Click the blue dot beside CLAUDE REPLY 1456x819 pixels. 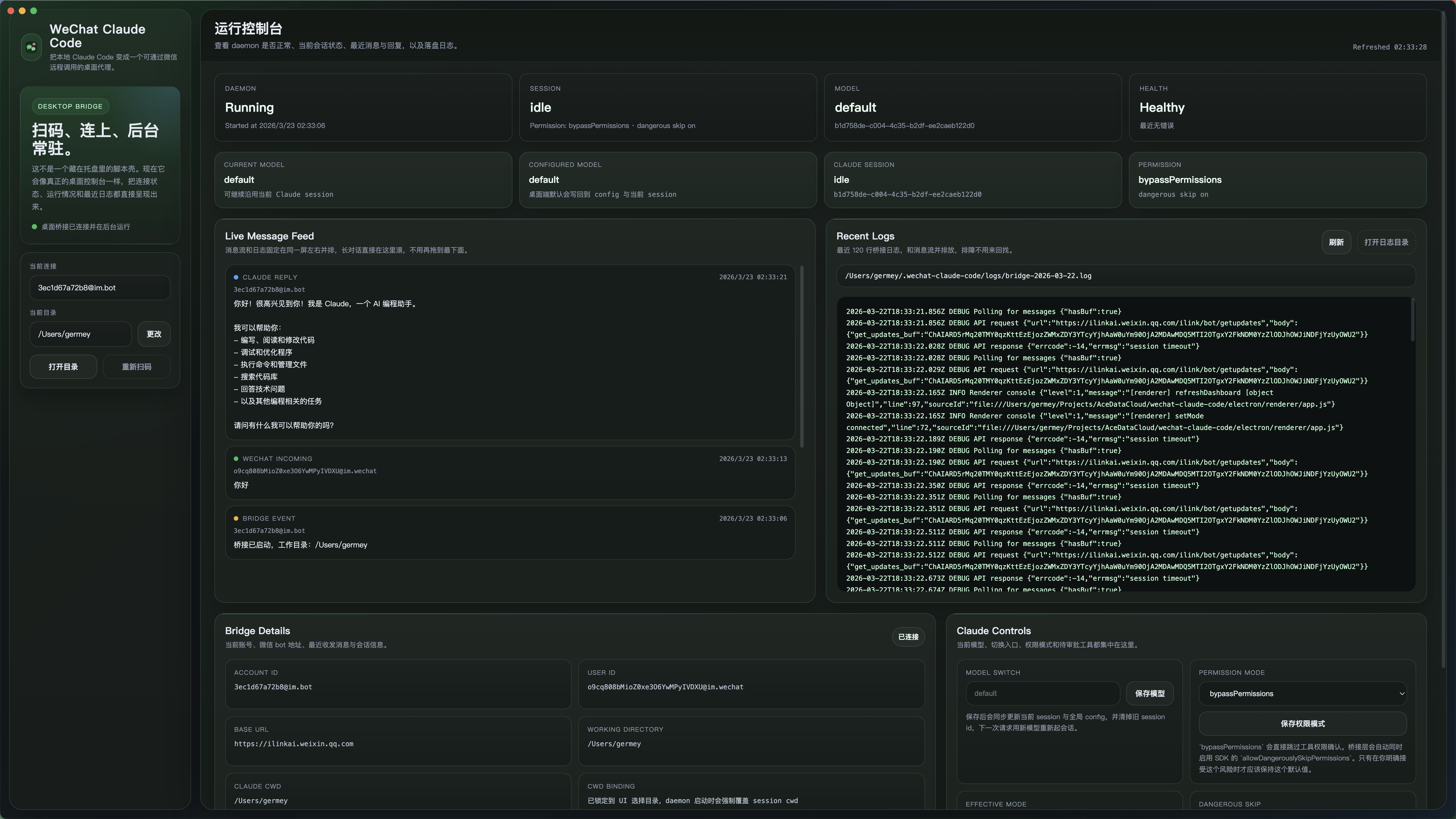[236, 278]
